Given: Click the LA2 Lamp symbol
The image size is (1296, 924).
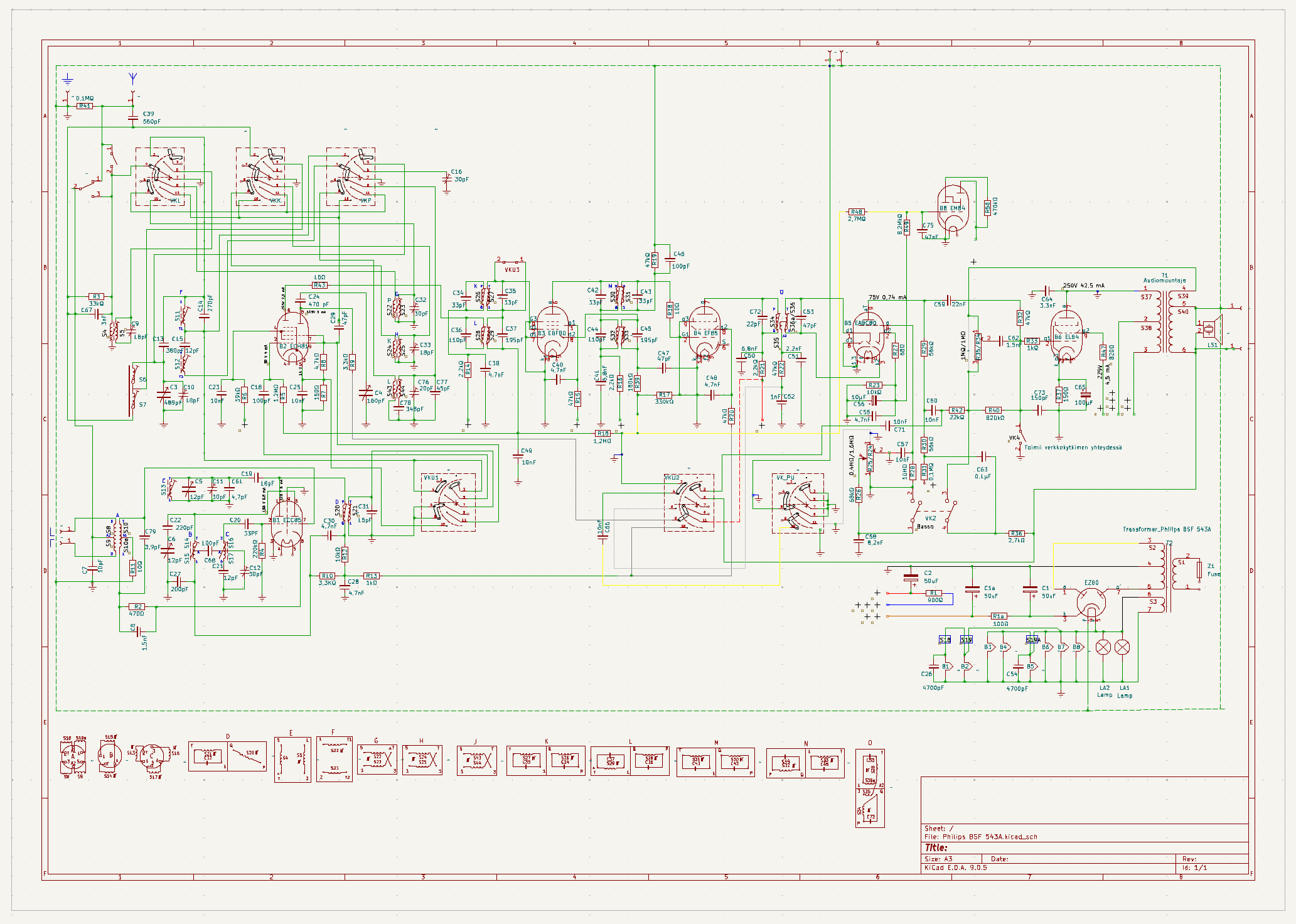Looking at the screenshot, I should 1103,647.
